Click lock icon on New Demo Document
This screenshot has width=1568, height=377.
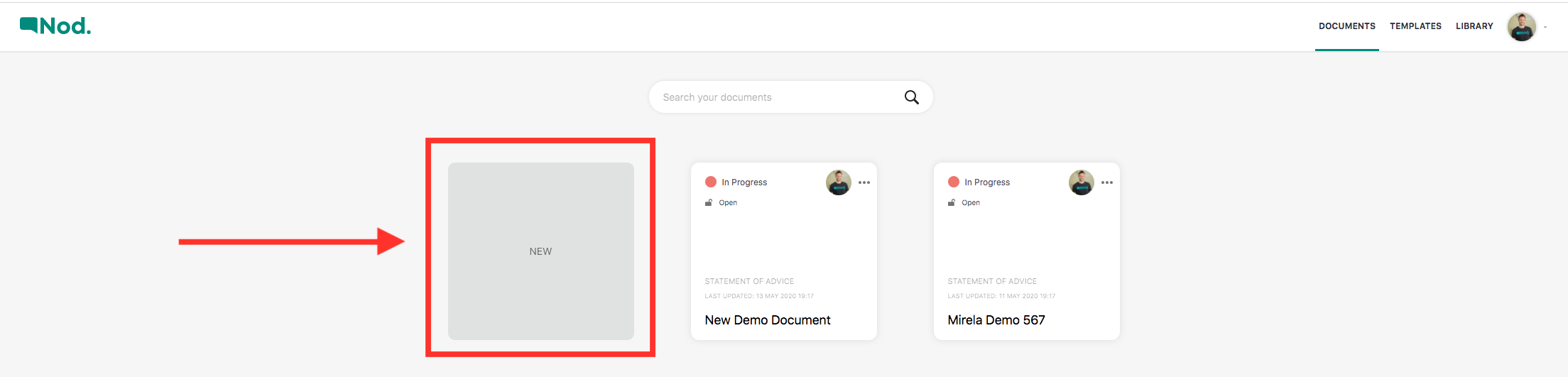(709, 202)
